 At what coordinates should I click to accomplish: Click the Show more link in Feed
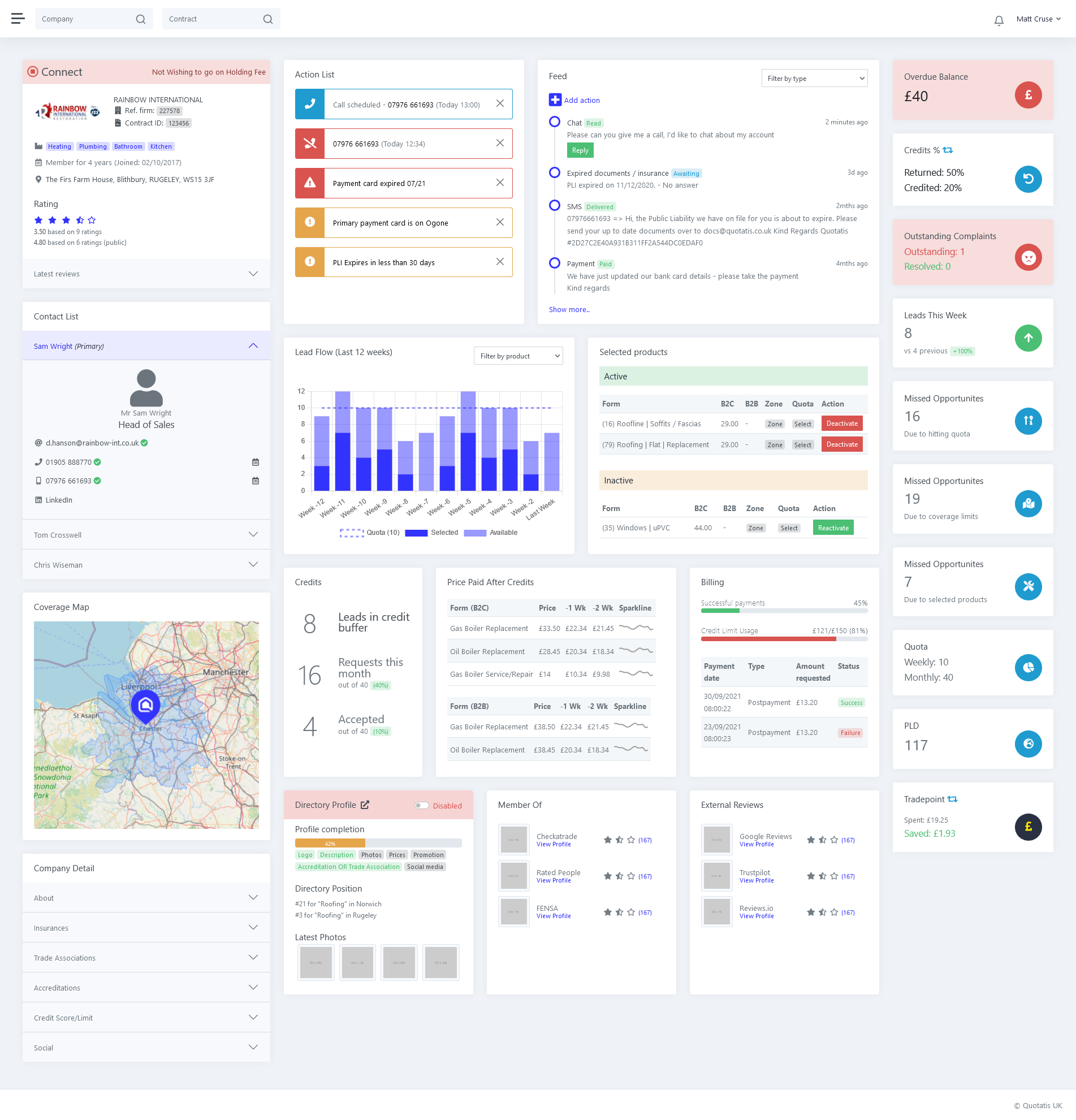pos(569,310)
